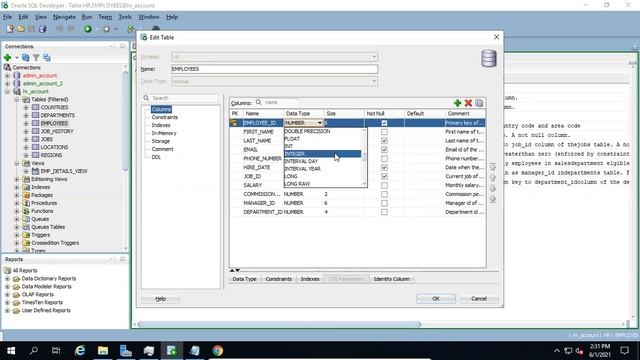This screenshot has height=360, width=640.
Task: Select DDL in the left category list
Action: (156, 157)
